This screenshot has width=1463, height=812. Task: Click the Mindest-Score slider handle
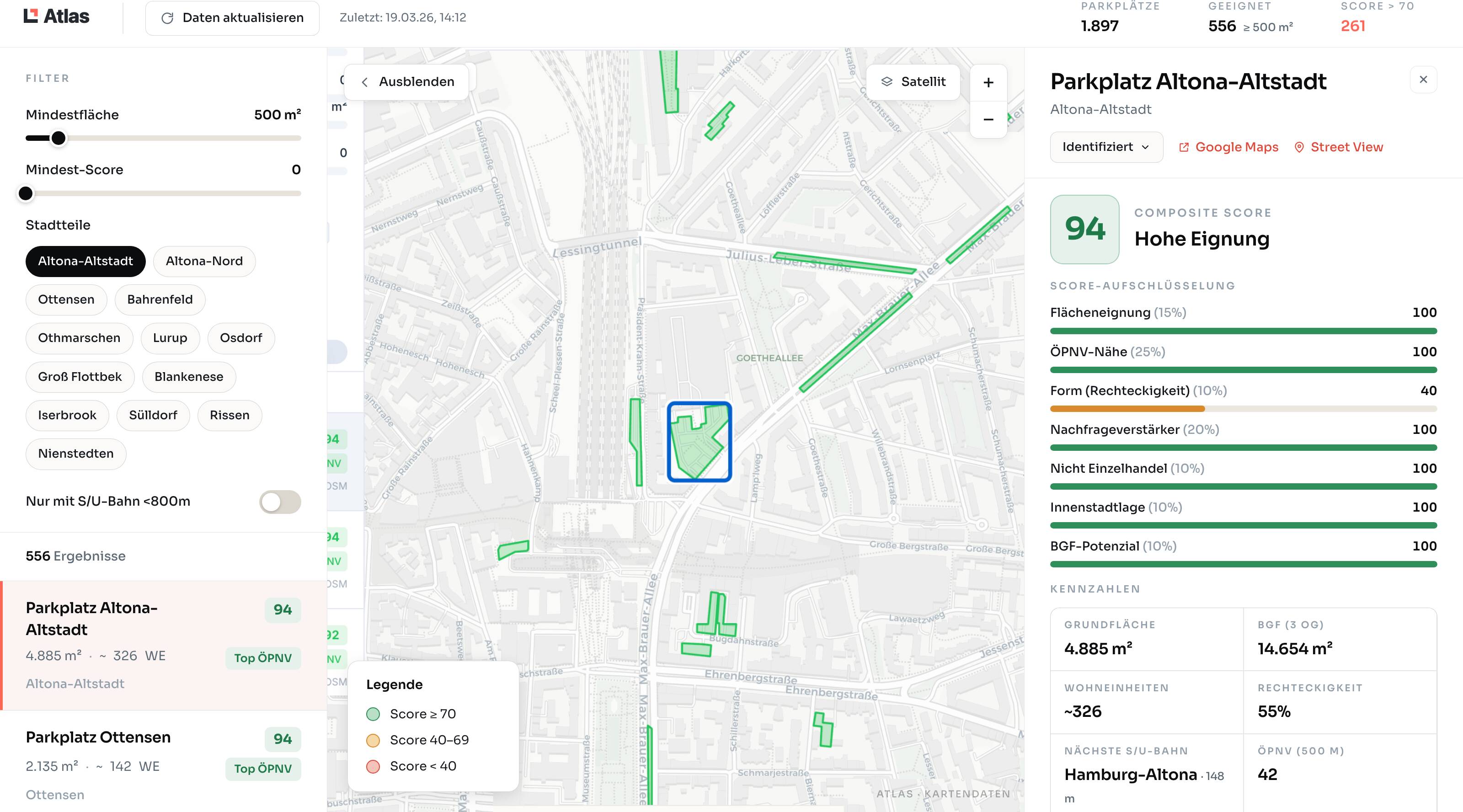tap(26, 194)
